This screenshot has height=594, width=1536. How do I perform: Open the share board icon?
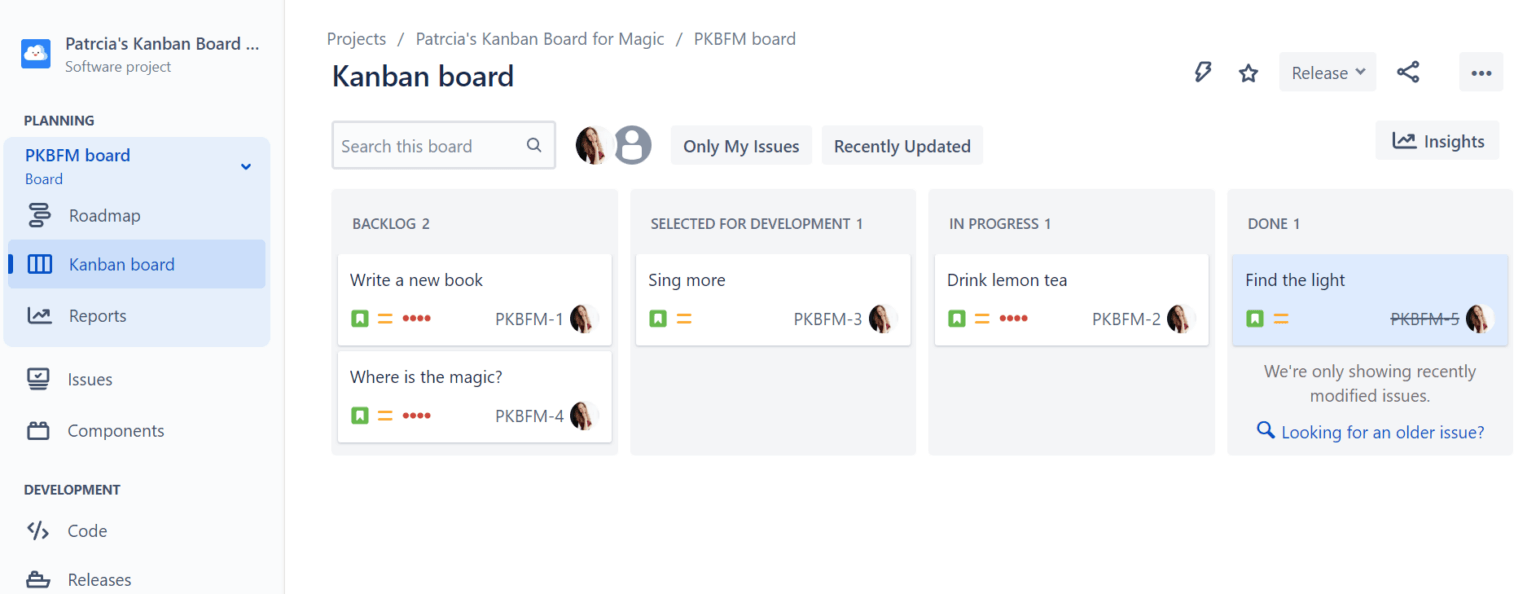[x=1409, y=71]
